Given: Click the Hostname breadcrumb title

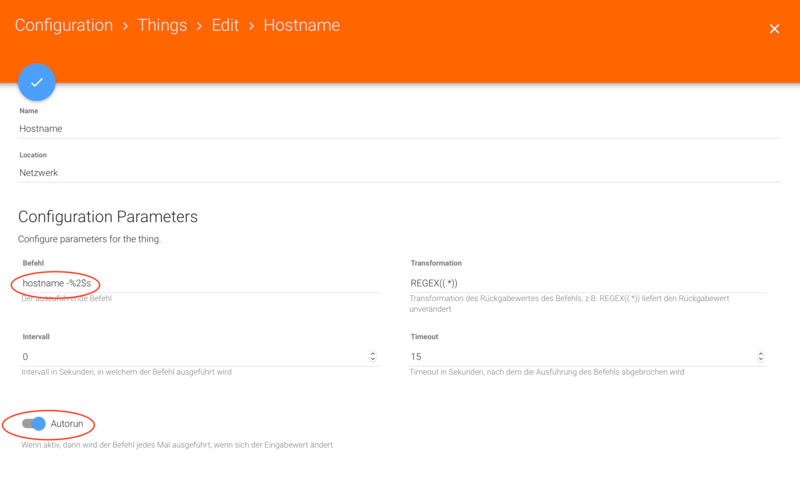Looking at the screenshot, I should (301, 25).
